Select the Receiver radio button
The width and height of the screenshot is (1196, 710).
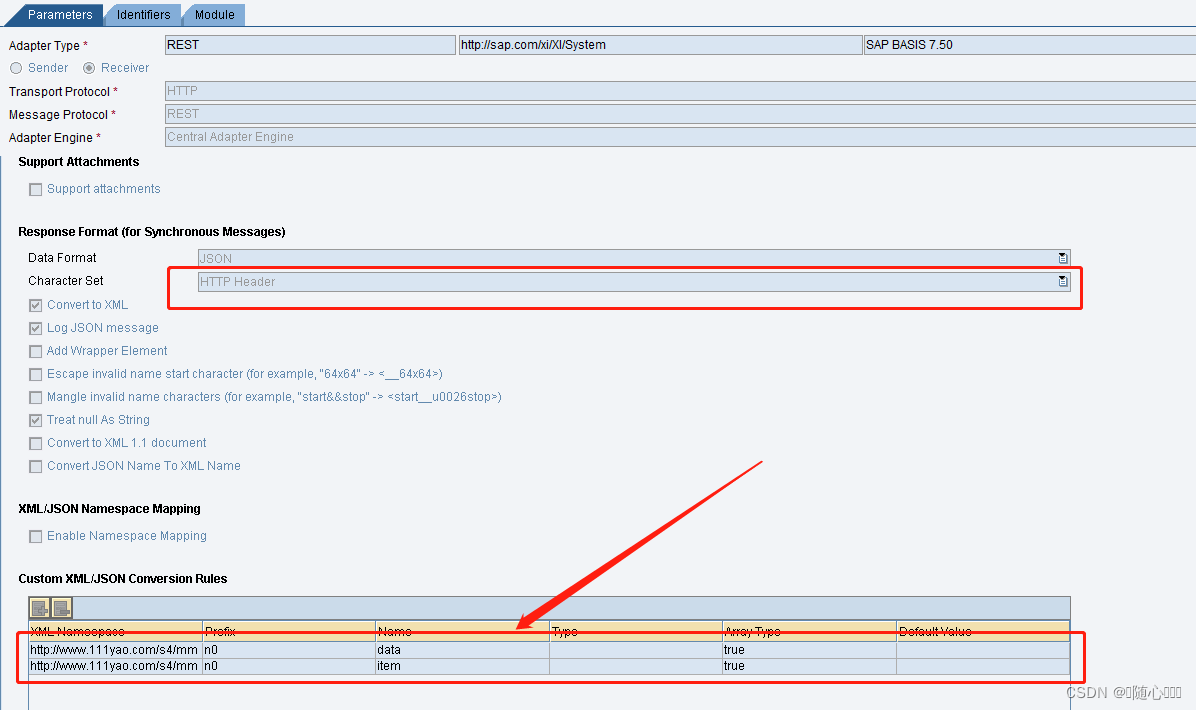tap(89, 68)
